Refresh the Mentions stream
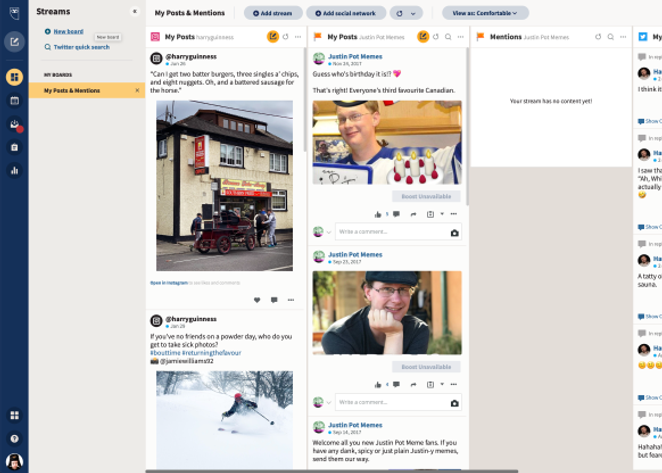The height and width of the screenshot is (473, 662). 598,37
